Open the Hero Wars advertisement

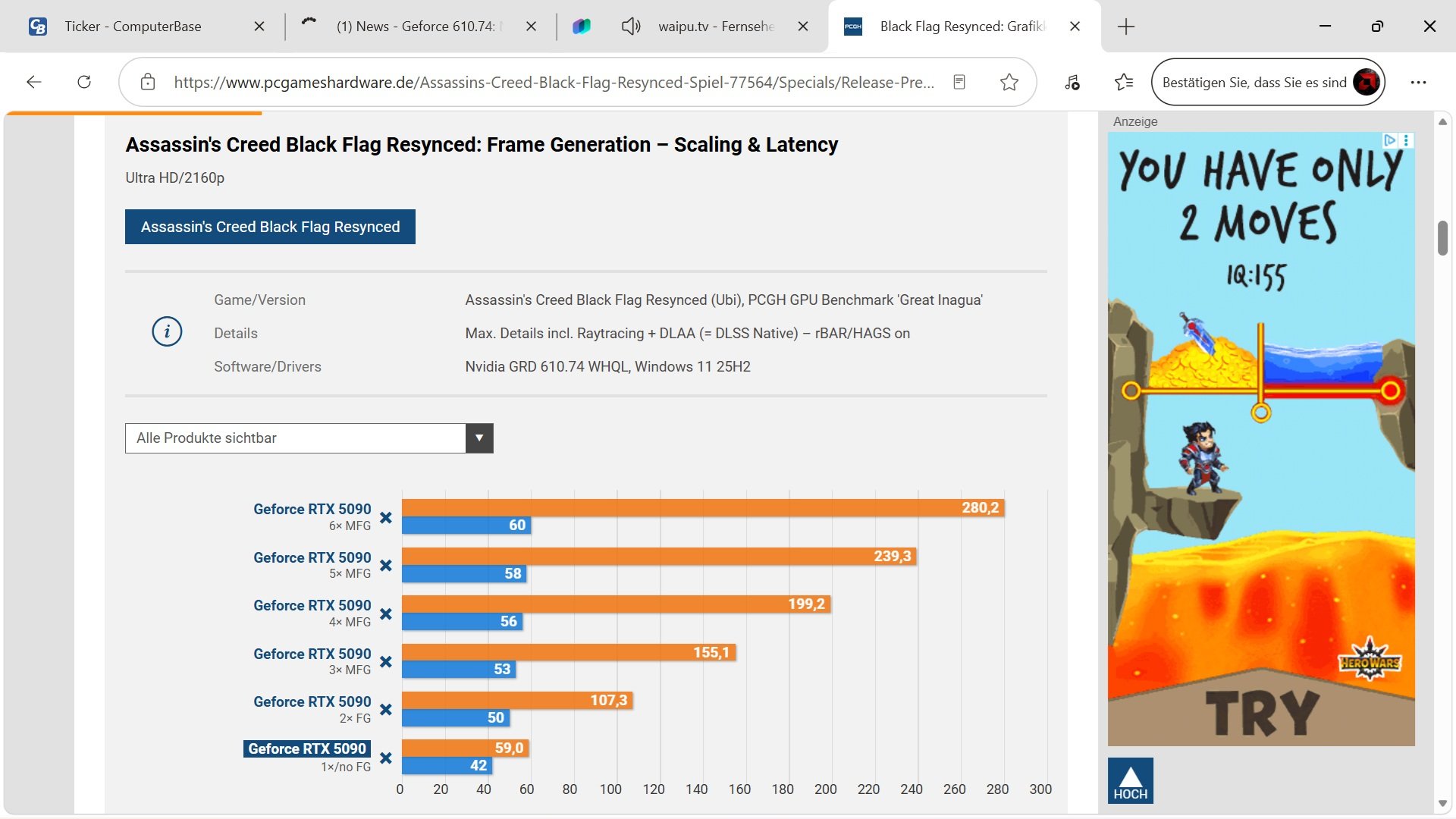coord(1261,439)
